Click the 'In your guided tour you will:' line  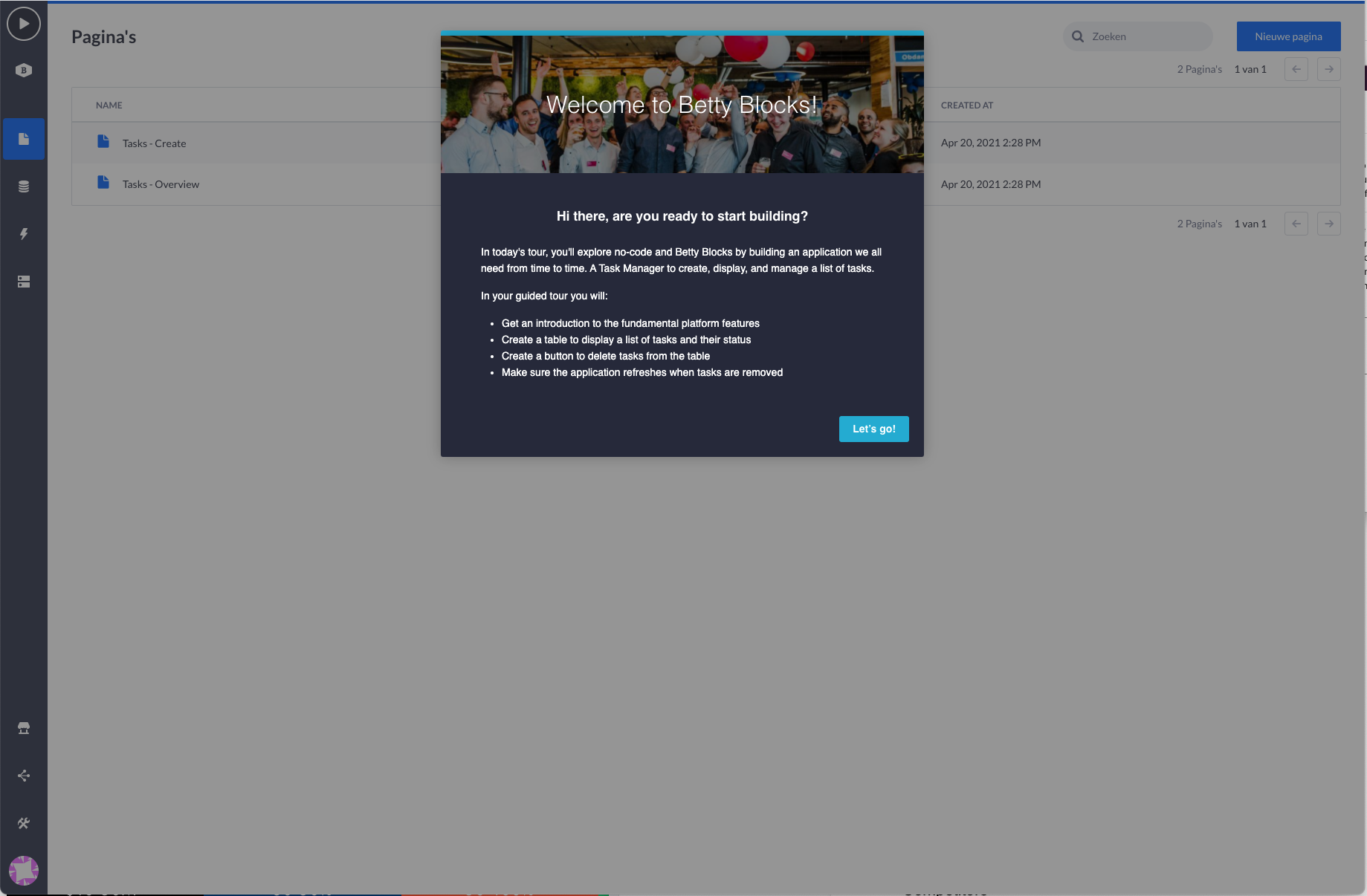coord(544,296)
